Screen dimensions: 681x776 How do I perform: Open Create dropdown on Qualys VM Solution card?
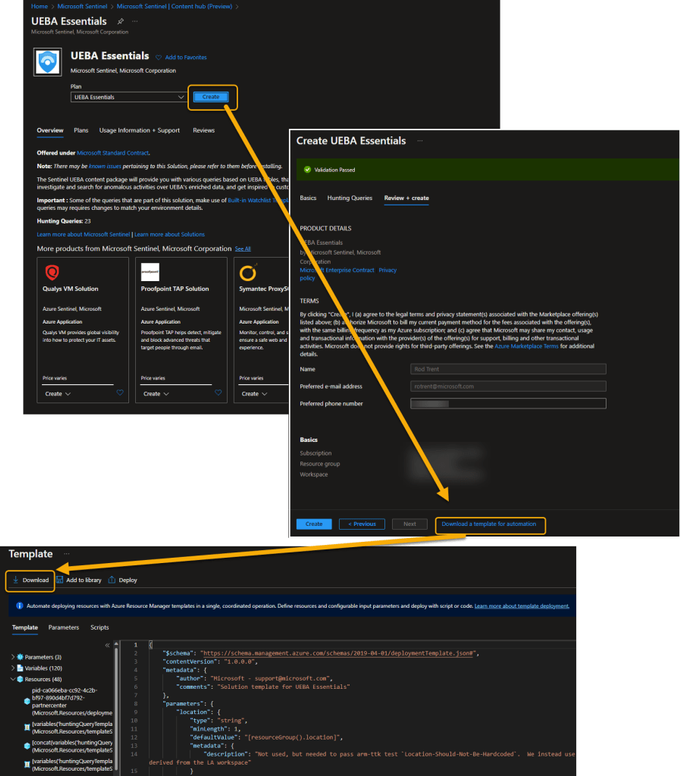[x=58, y=394]
